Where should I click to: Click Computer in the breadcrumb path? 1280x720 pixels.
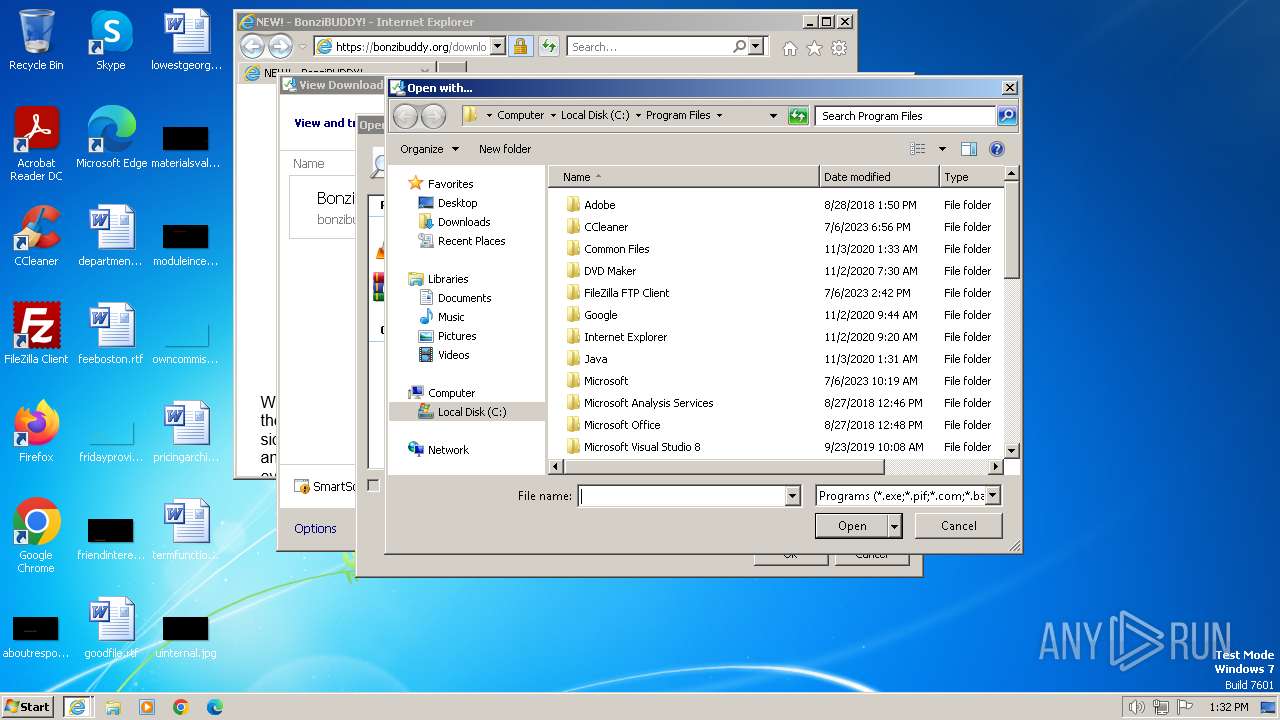521,116
